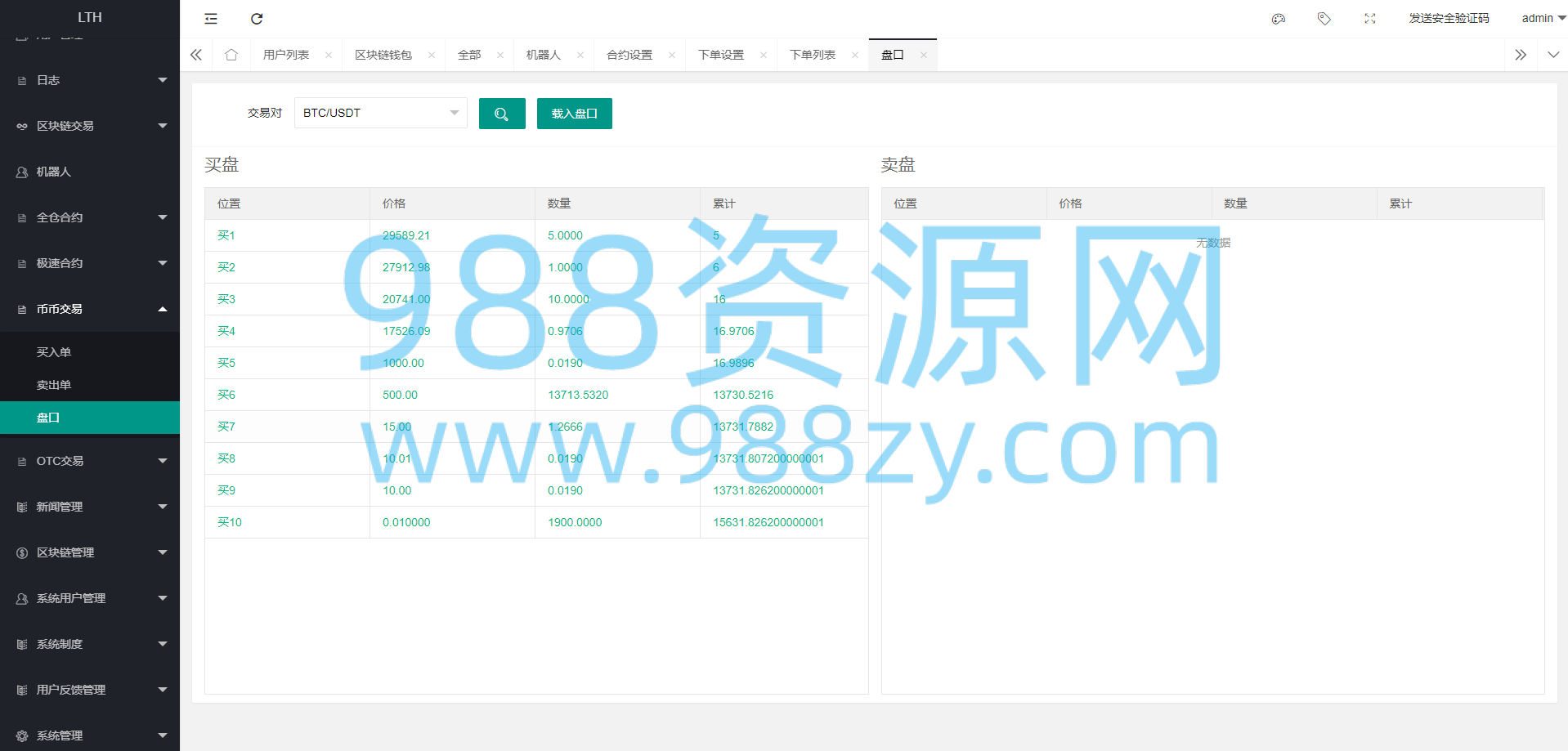This screenshot has width=1568, height=751.
Task: Click the tag icon in the header
Action: 1324,19
